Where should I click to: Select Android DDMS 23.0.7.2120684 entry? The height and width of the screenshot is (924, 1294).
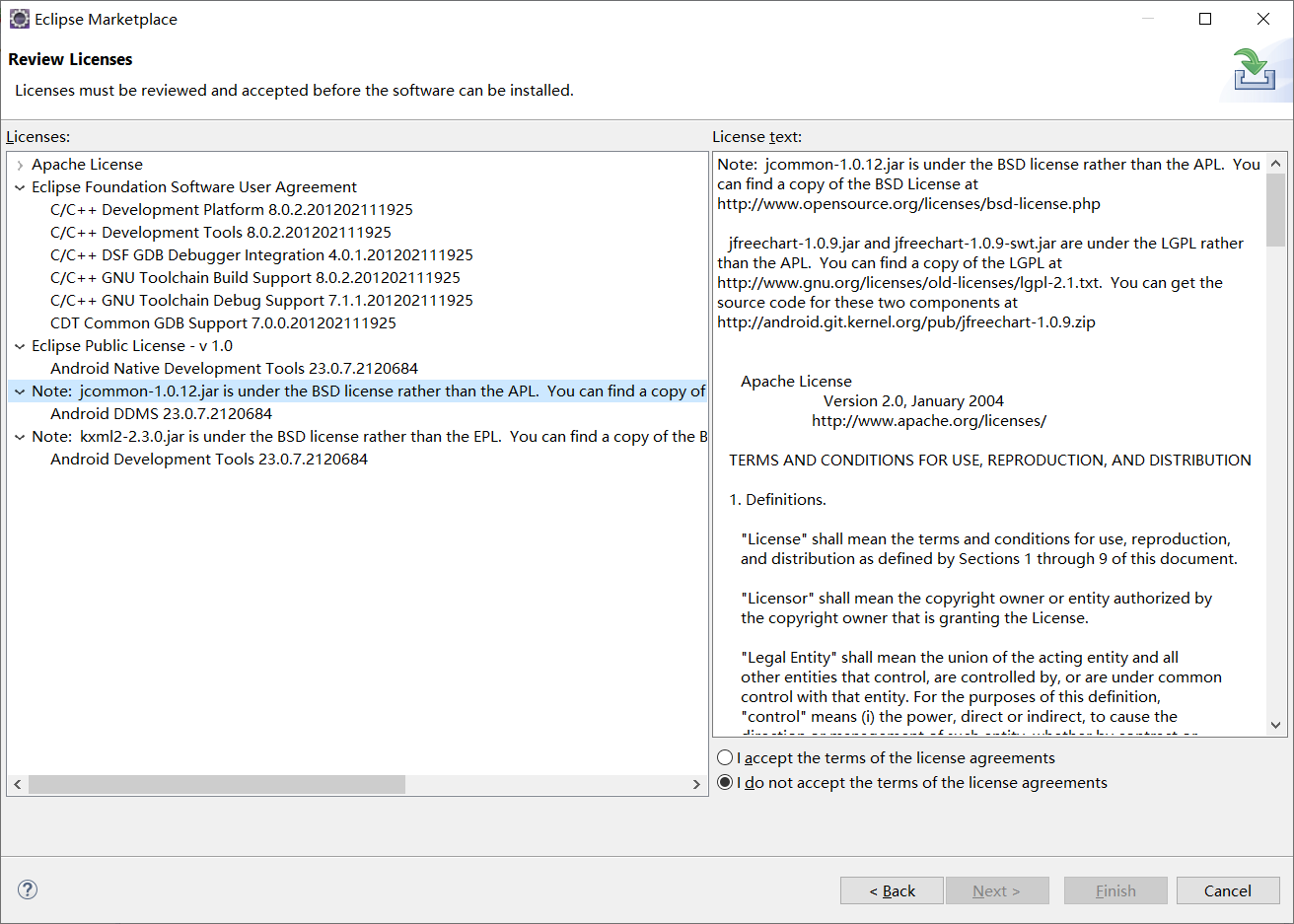click(x=161, y=413)
